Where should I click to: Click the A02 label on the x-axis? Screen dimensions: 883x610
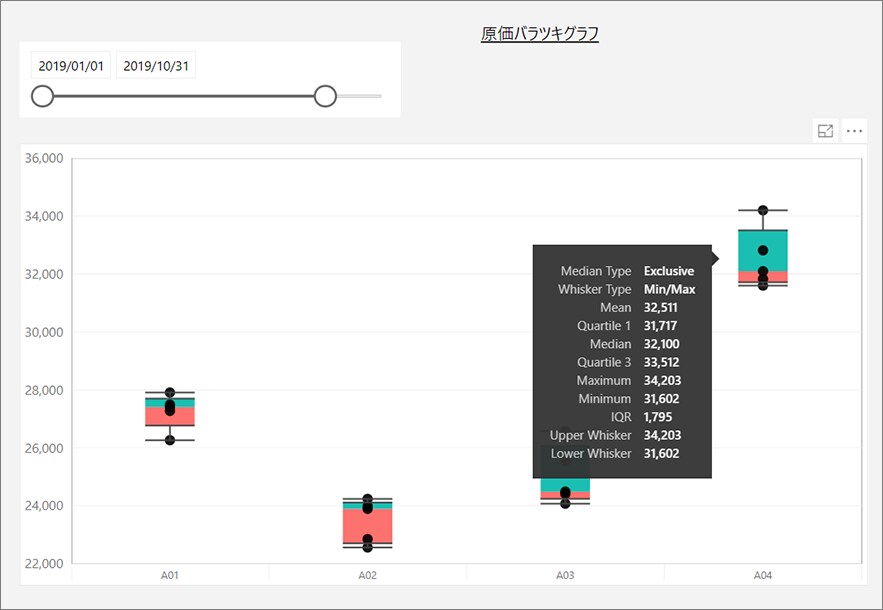click(367, 575)
